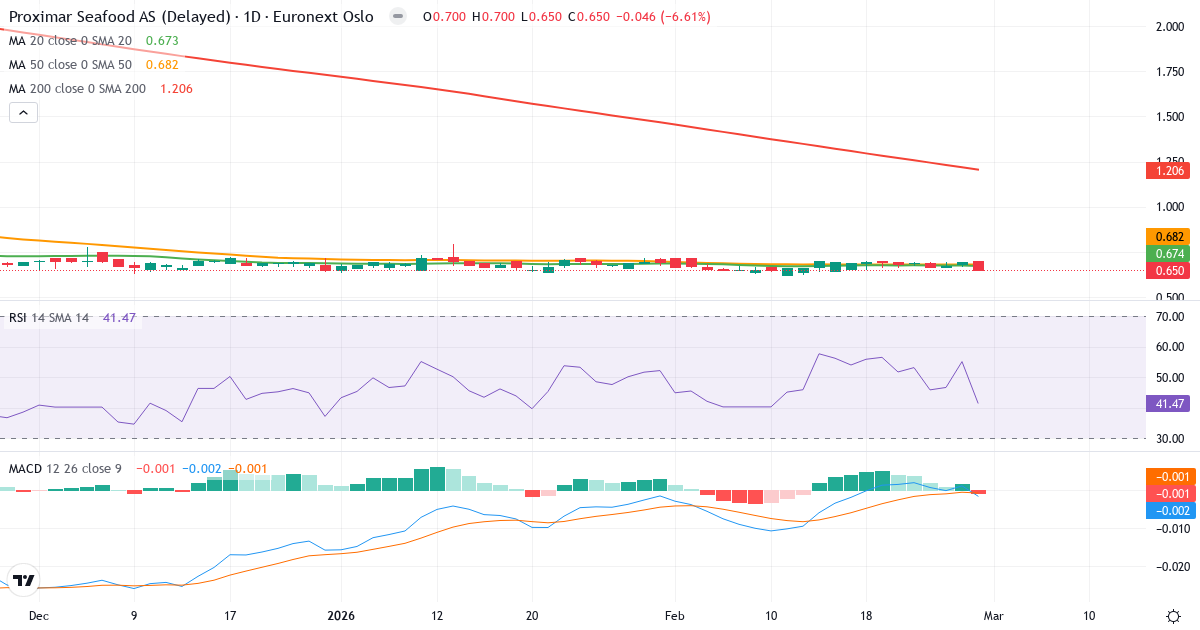Click the TradingView logo watermark

coord(22,579)
